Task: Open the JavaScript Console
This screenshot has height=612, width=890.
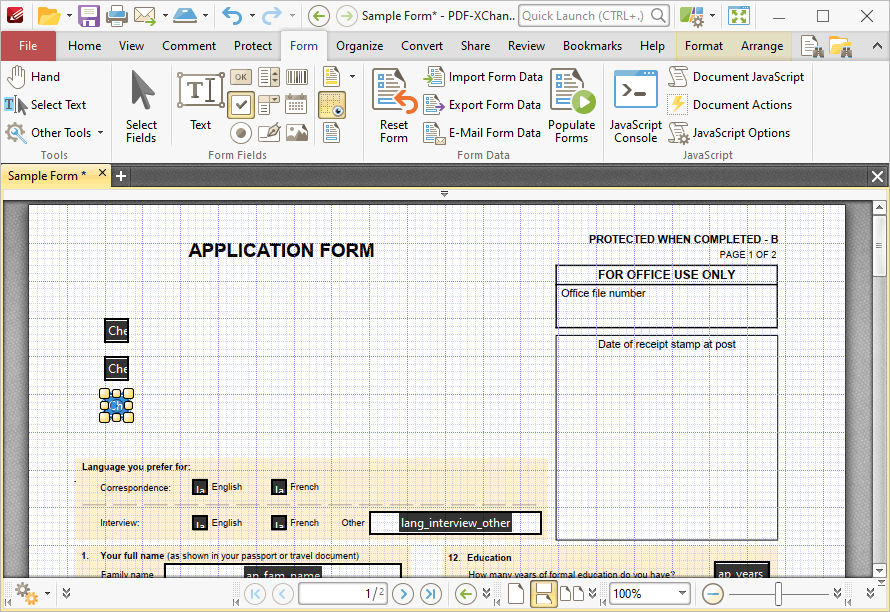Action: pyautogui.click(x=636, y=107)
